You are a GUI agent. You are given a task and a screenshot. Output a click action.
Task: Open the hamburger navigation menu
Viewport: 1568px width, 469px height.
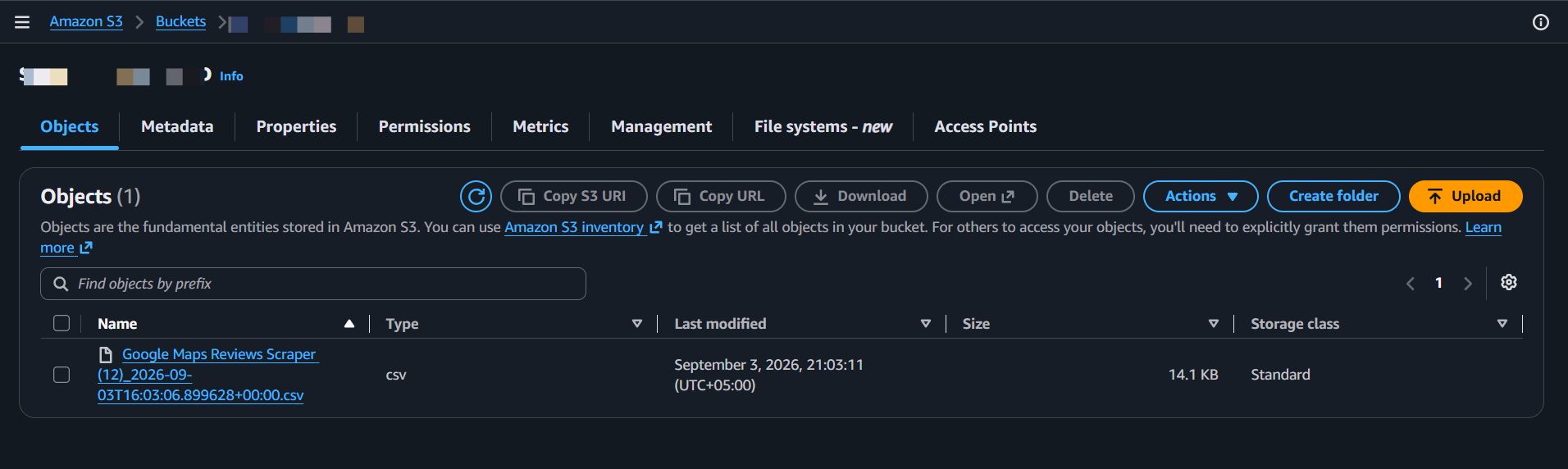click(x=22, y=22)
